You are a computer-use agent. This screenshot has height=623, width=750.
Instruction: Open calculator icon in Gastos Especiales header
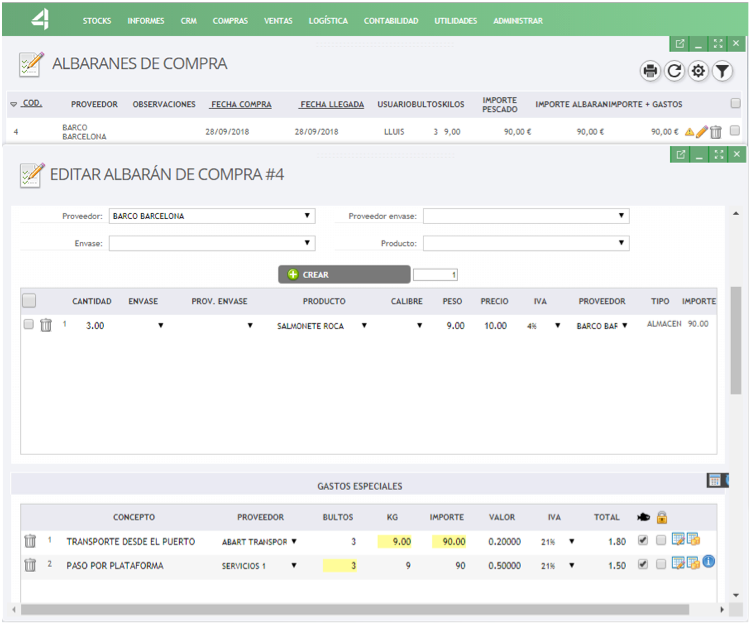[715, 481]
